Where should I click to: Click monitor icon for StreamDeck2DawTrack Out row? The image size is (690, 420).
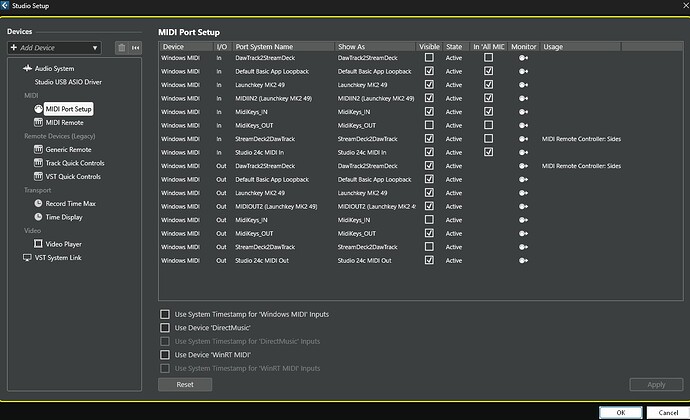coord(523,247)
